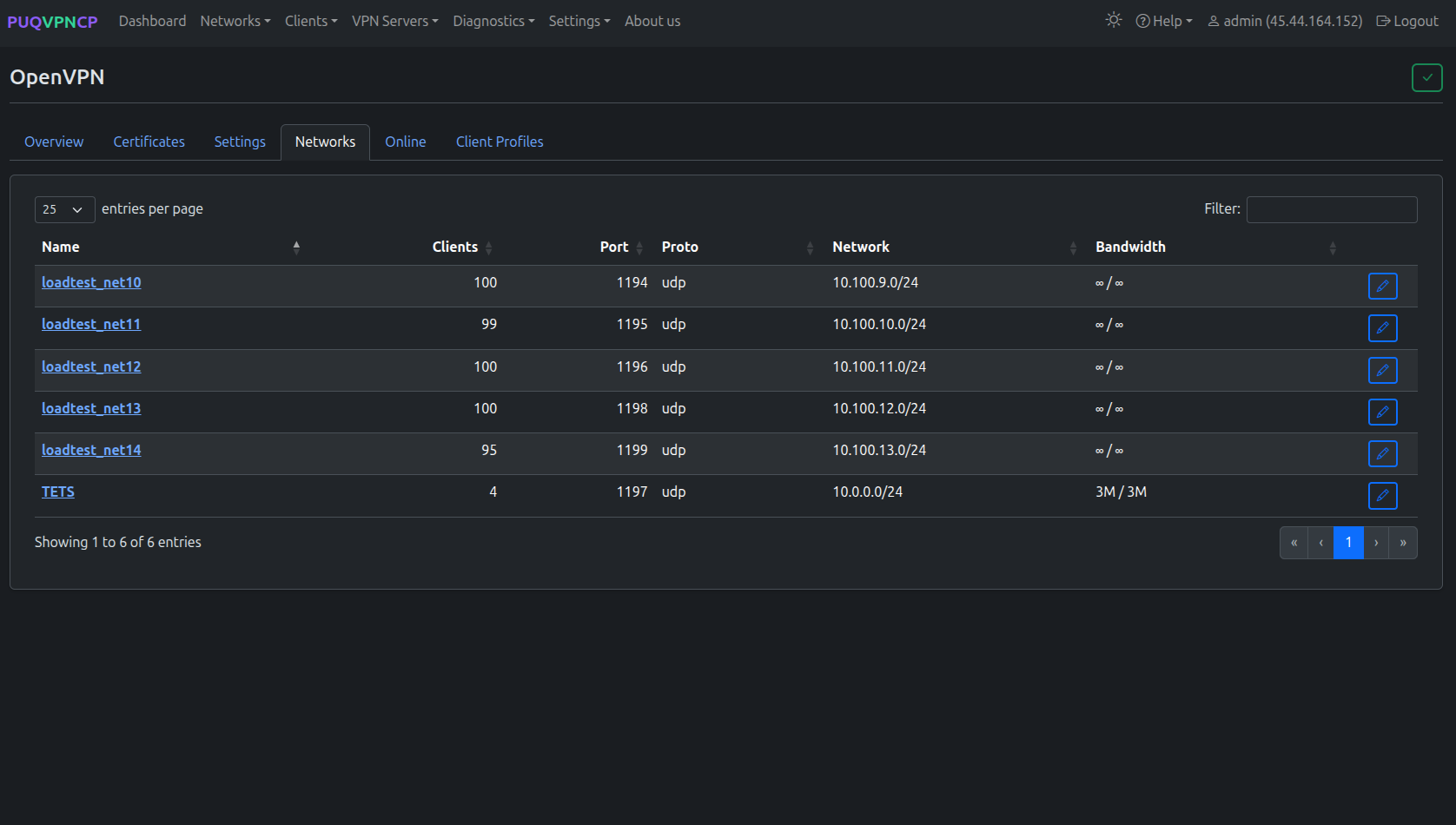The height and width of the screenshot is (825, 1456).
Task: Switch to the Online tab
Action: coord(405,142)
